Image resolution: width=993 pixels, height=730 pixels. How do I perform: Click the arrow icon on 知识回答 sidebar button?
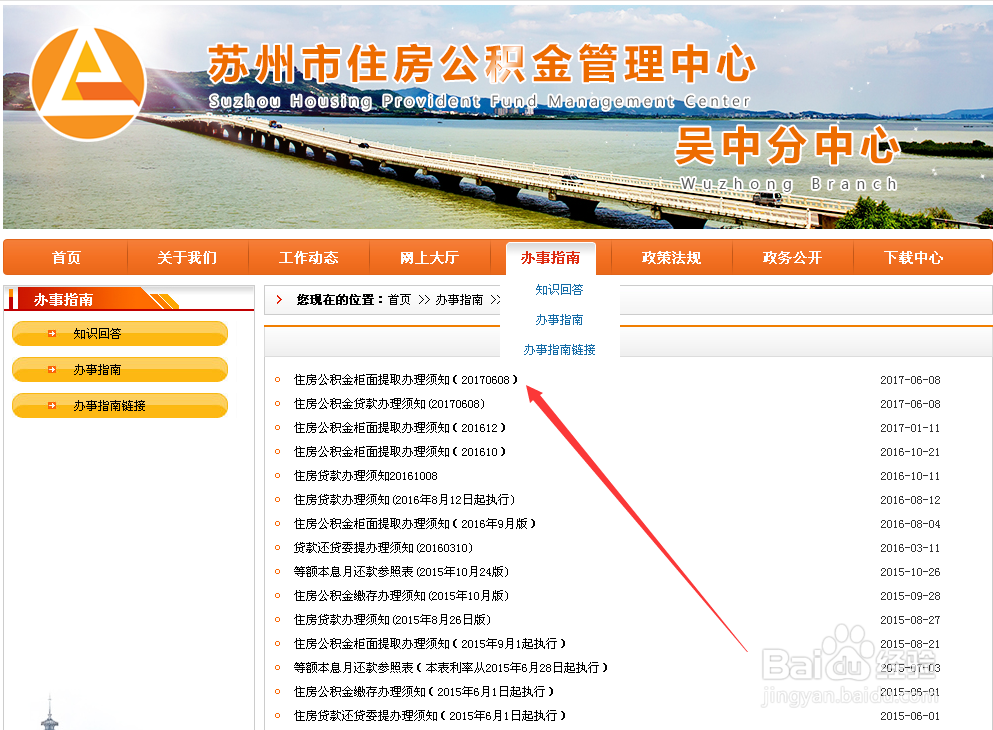(x=52, y=334)
